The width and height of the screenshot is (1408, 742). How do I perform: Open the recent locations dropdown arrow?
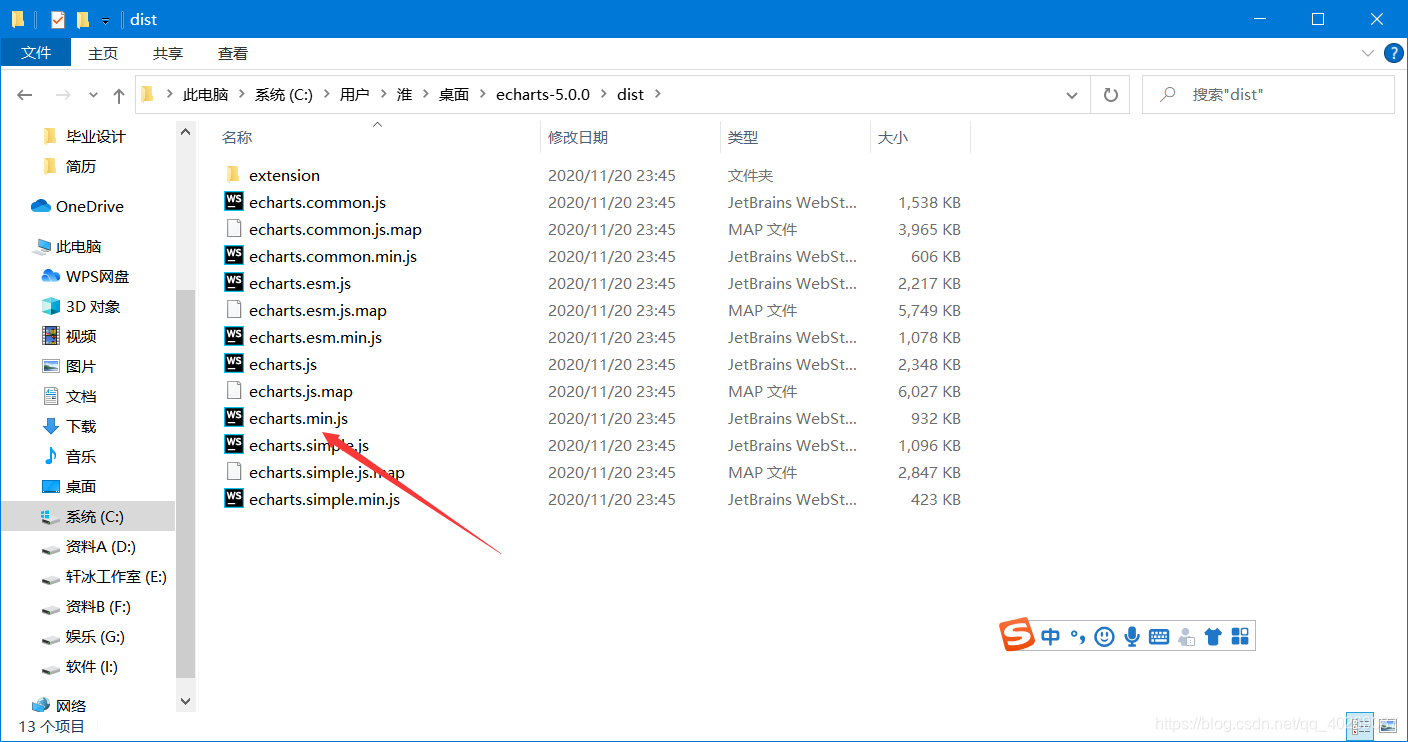[x=93, y=95]
